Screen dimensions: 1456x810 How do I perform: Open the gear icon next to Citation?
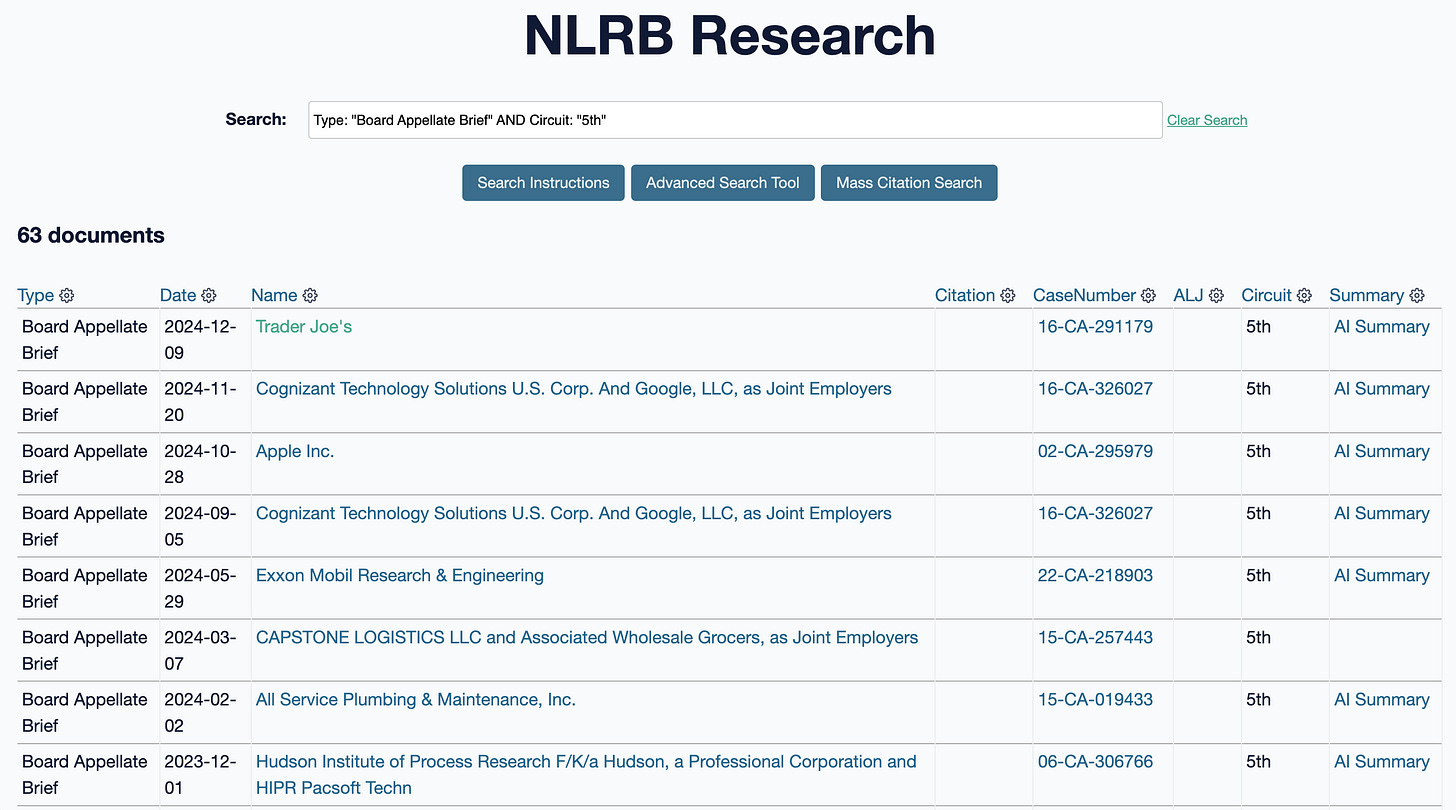[1008, 295]
